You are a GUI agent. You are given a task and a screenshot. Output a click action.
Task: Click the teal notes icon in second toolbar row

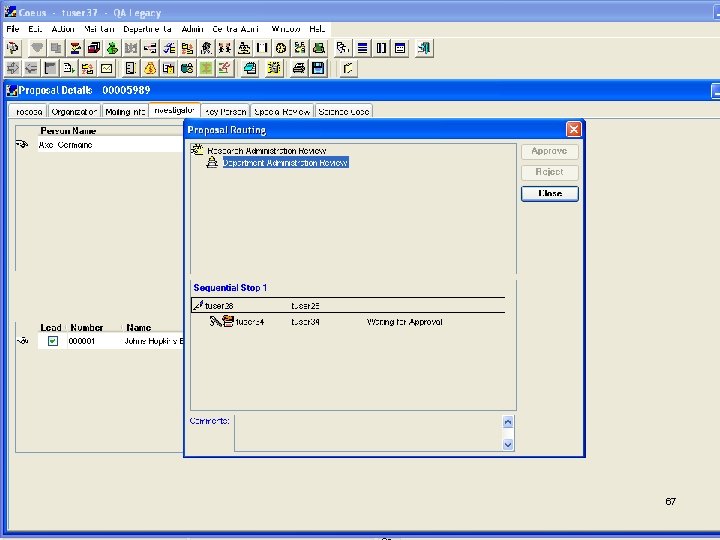point(250,68)
